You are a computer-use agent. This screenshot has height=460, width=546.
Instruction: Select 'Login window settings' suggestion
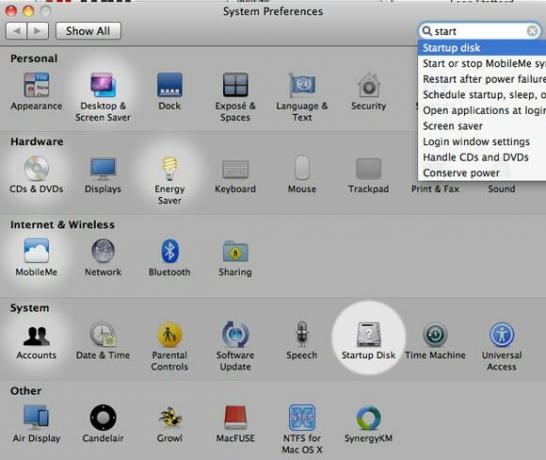point(482,142)
